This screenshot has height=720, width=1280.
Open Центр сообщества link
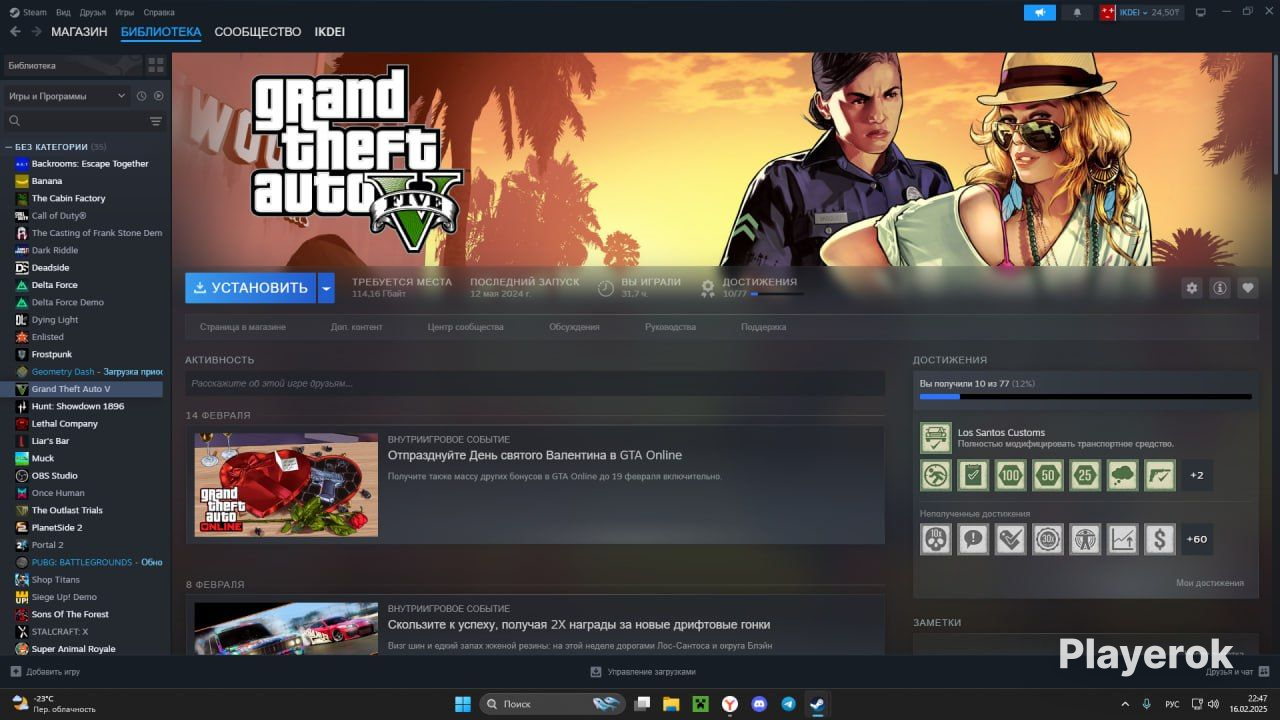coord(466,327)
